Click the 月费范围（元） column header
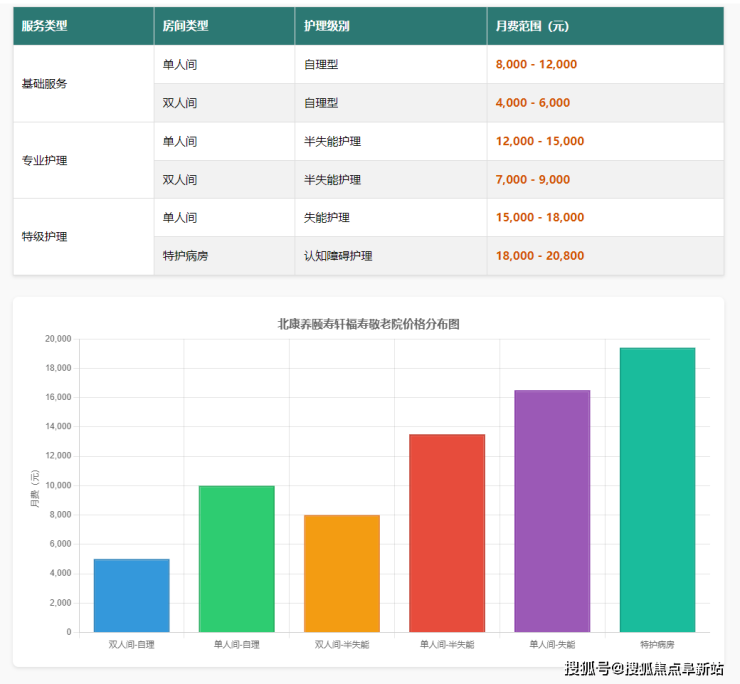Viewport: 740px width, 684px height. coord(533,26)
